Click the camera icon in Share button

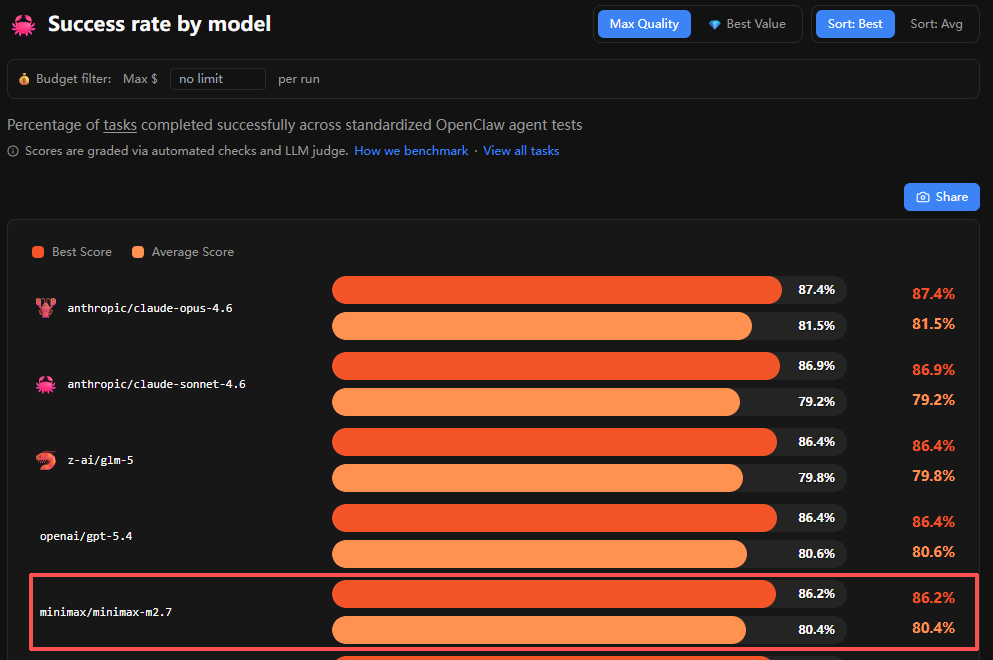(x=923, y=197)
